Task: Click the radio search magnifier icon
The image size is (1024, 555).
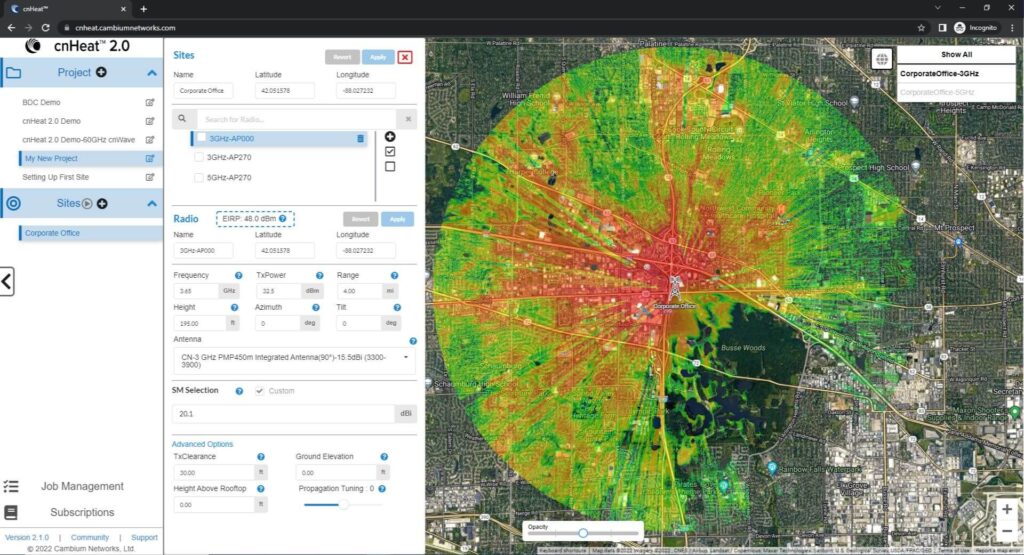Action: [x=182, y=119]
